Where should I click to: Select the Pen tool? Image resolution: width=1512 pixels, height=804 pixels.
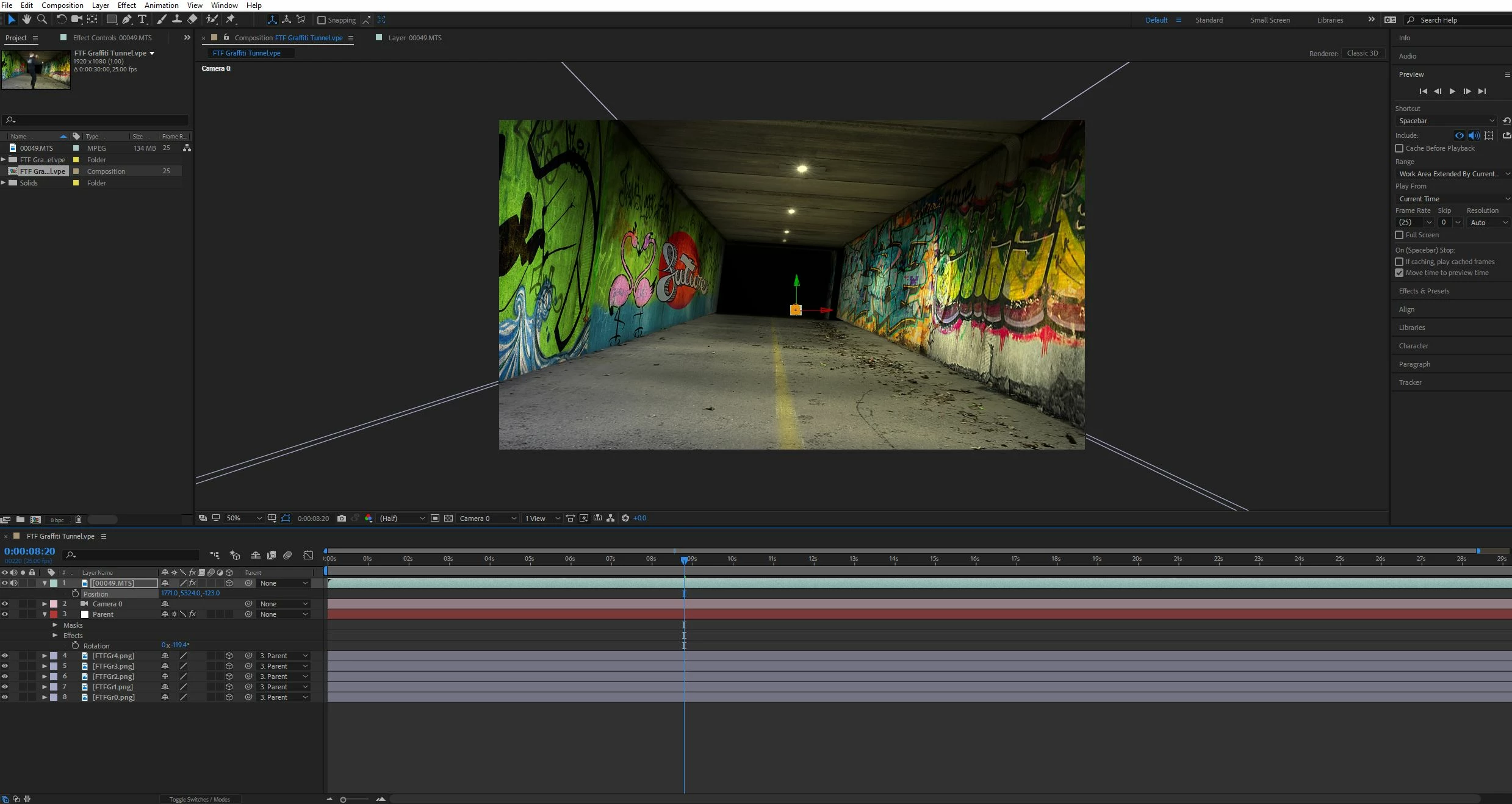(126, 20)
